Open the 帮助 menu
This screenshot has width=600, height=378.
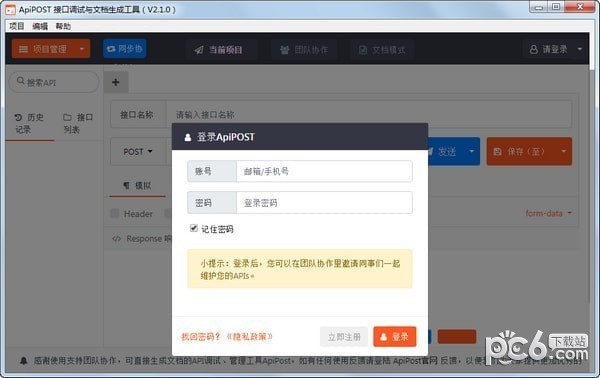point(63,26)
